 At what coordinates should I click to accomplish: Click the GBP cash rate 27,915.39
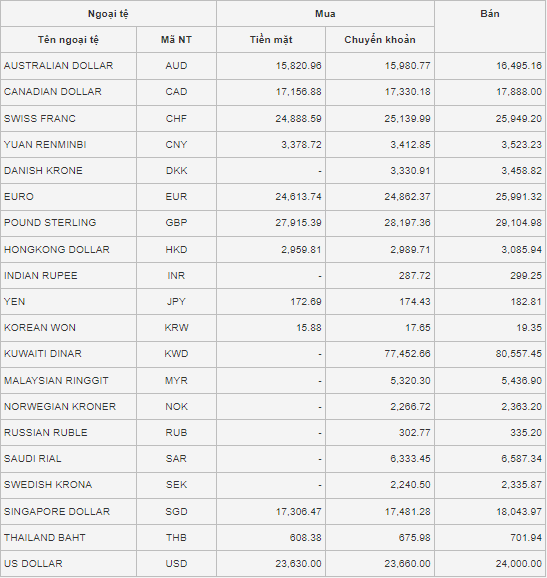click(x=299, y=223)
